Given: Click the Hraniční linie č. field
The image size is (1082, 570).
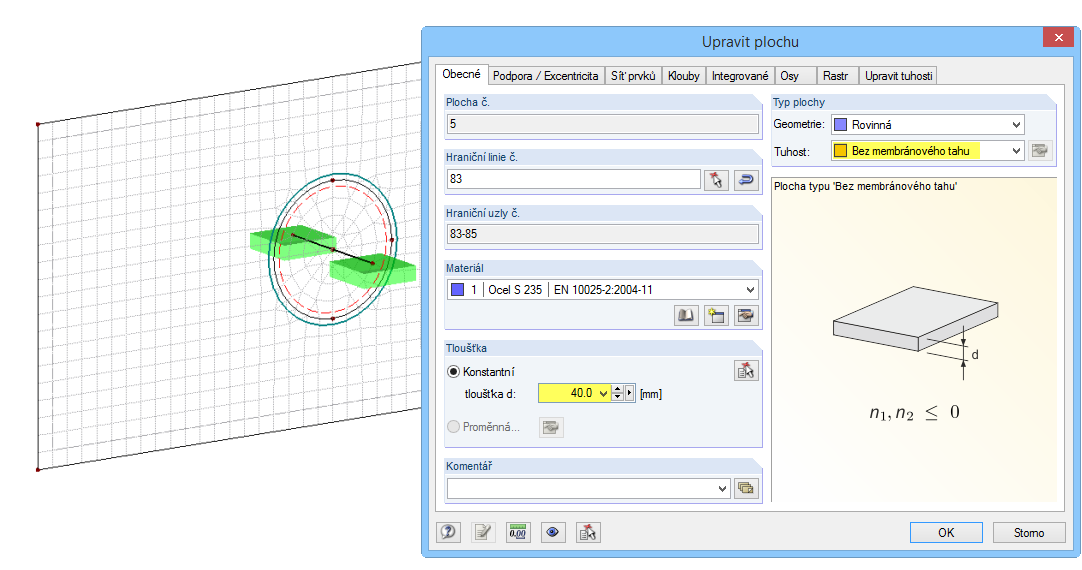Looking at the screenshot, I should pyautogui.click(x=573, y=179).
